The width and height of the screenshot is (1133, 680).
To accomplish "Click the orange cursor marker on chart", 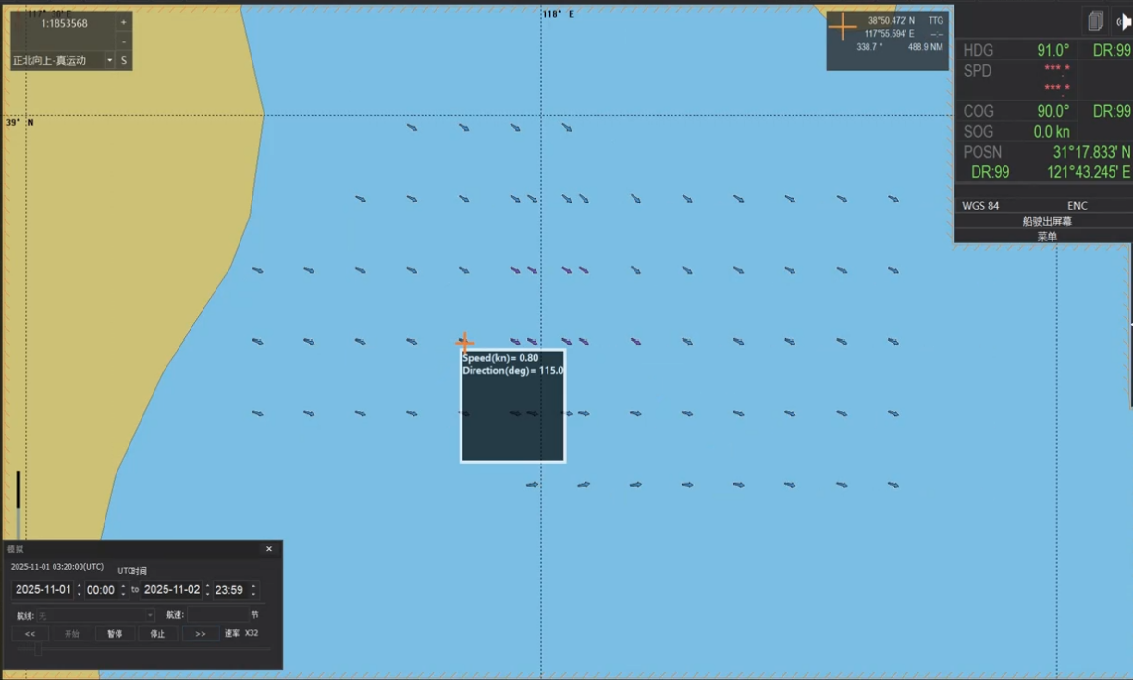I will tap(464, 343).
